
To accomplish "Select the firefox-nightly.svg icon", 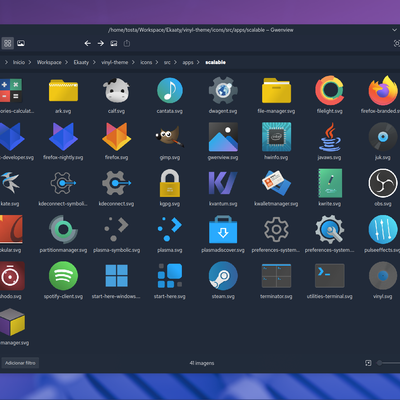I will [63, 137].
